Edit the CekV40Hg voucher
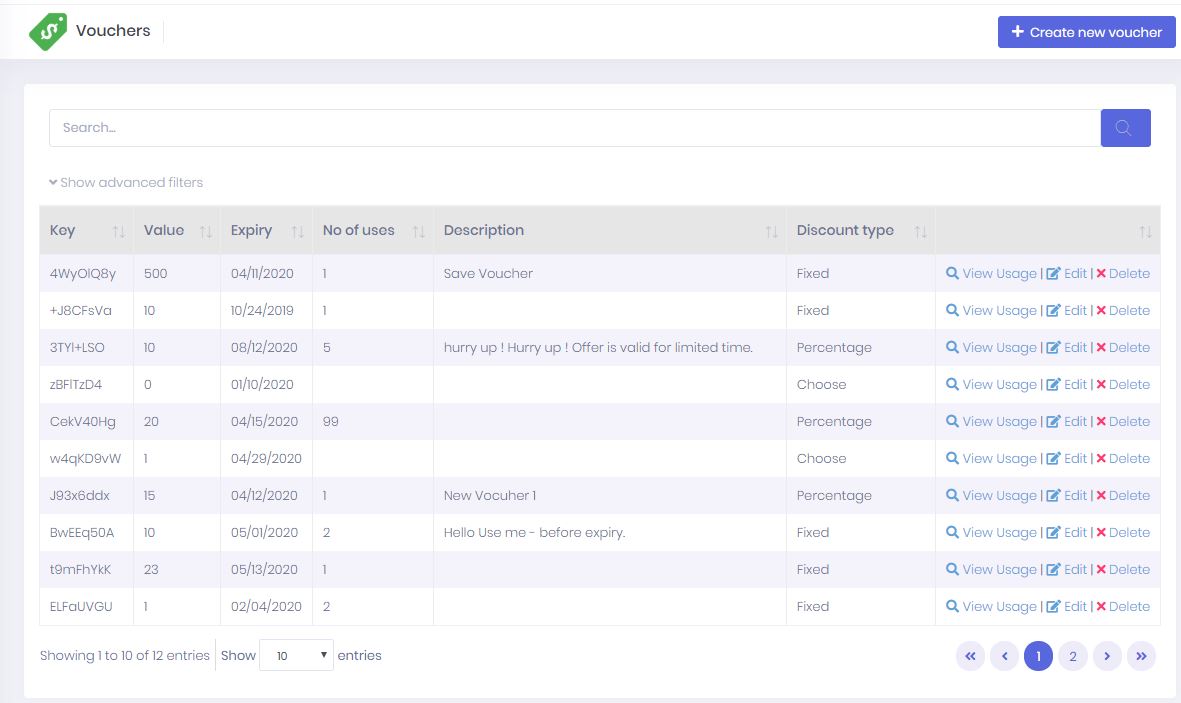Image resolution: width=1181 pixels, height=703 pixels. [x=1066, y=422]
